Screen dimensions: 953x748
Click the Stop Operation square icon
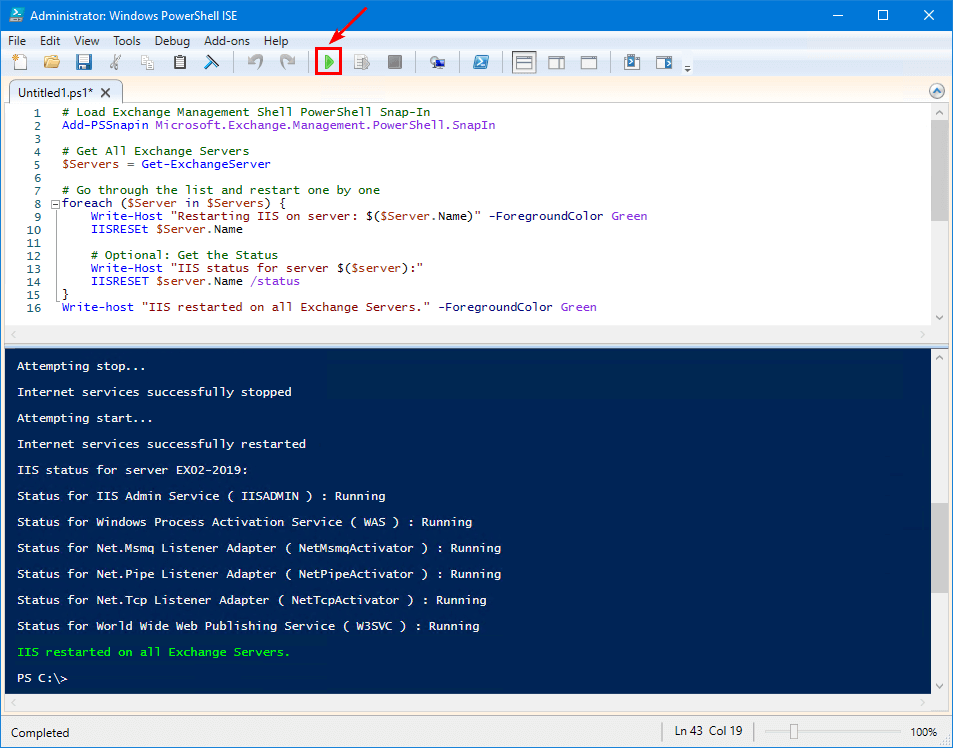click(x=394, y=62)
